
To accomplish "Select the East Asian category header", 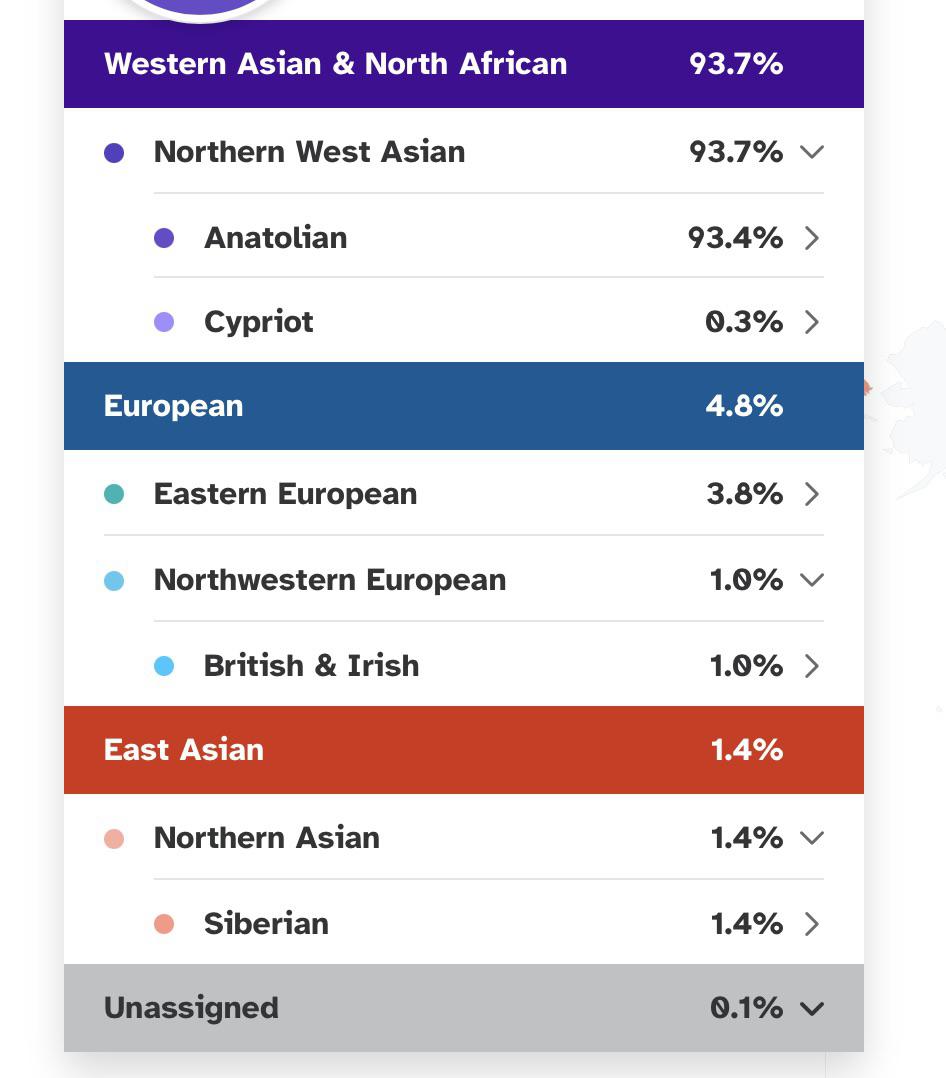I will coord(464,750).
